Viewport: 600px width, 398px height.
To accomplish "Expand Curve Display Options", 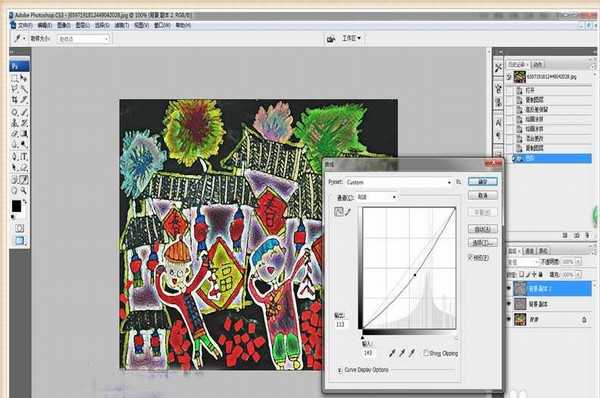I will click(x=339, y=370).
